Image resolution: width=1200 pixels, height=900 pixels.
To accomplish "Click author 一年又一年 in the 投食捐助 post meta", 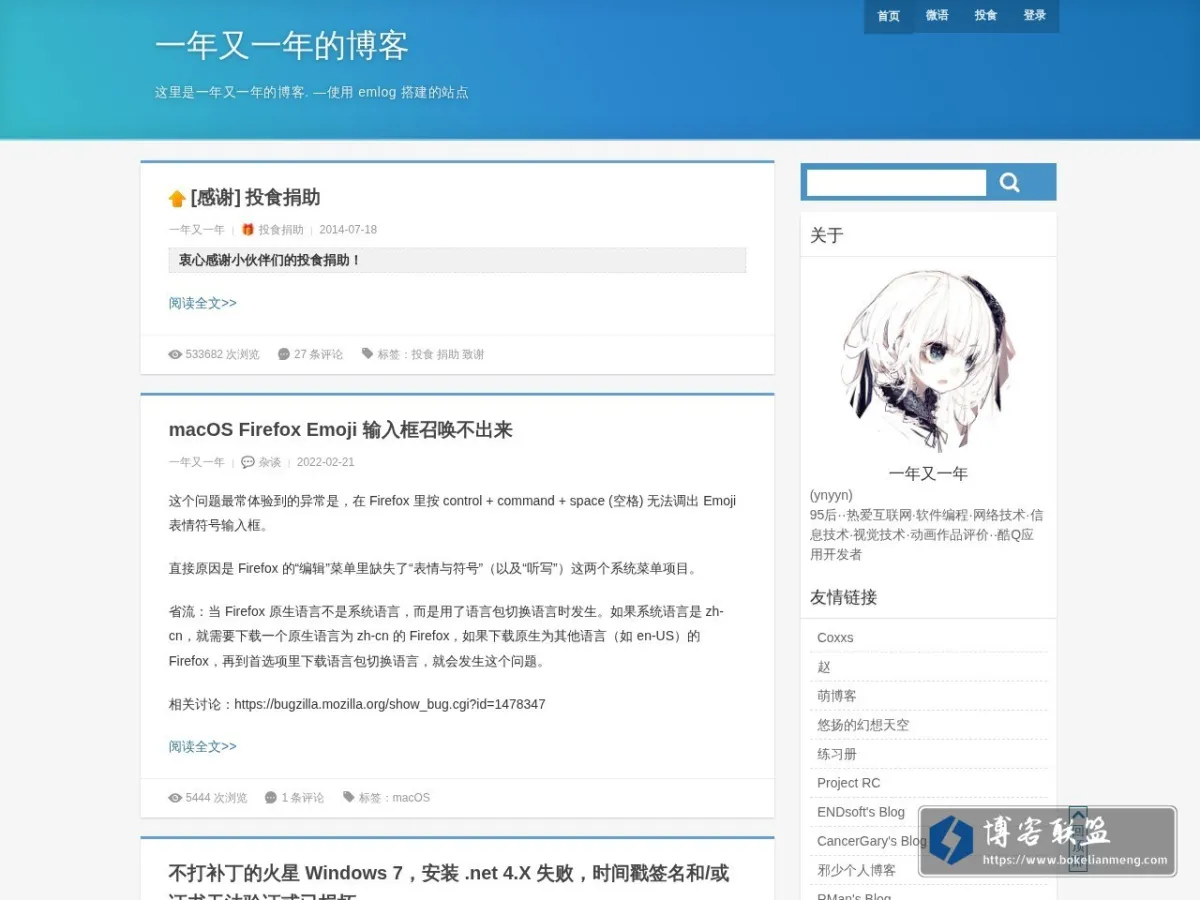I will point(197,230).
